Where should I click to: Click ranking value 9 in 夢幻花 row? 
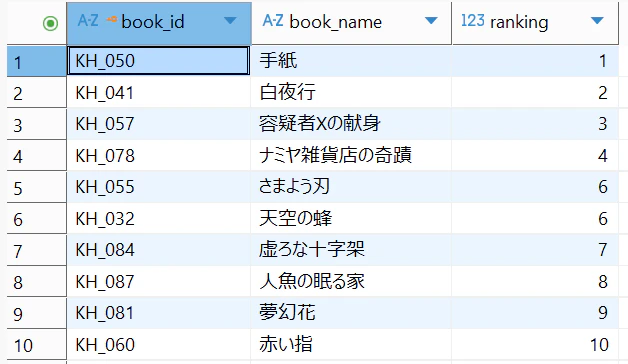pos(603,313)
